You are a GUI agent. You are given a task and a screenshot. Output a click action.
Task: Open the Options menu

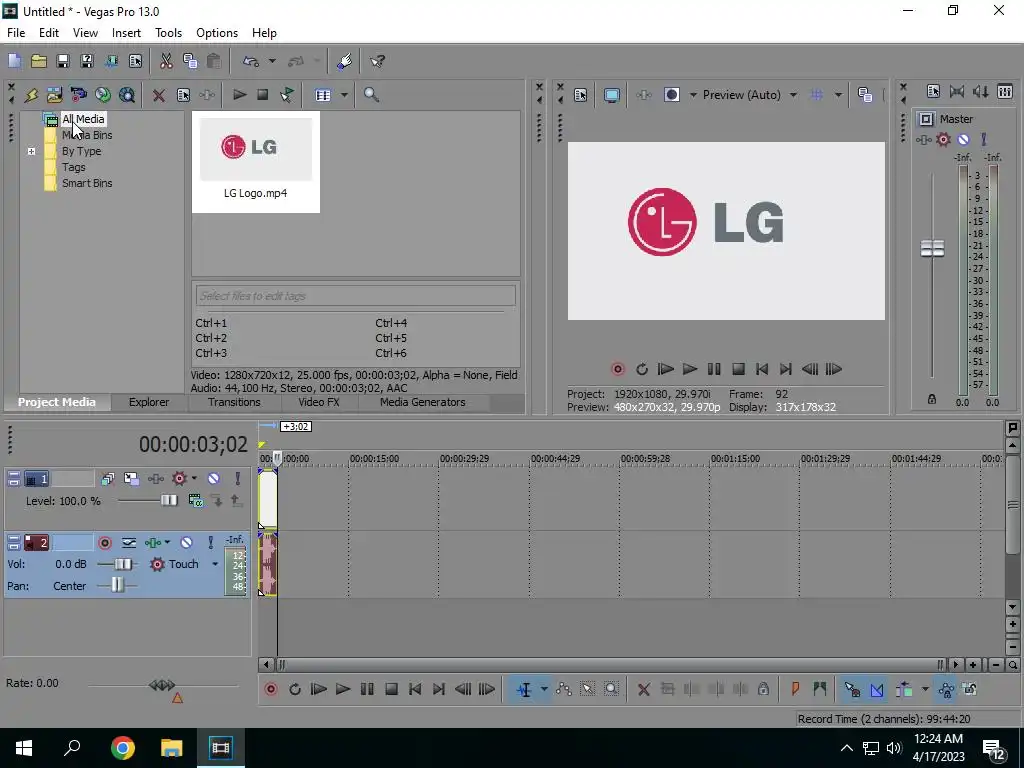point(217,33)
